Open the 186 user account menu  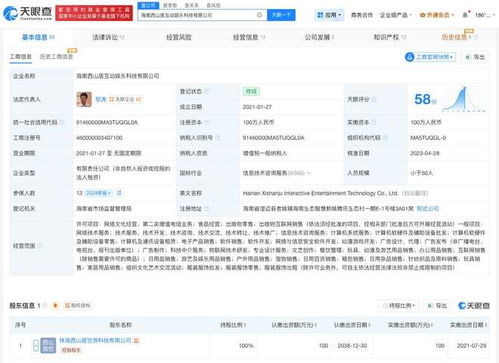pyautogui.click(x=484, y=15)
